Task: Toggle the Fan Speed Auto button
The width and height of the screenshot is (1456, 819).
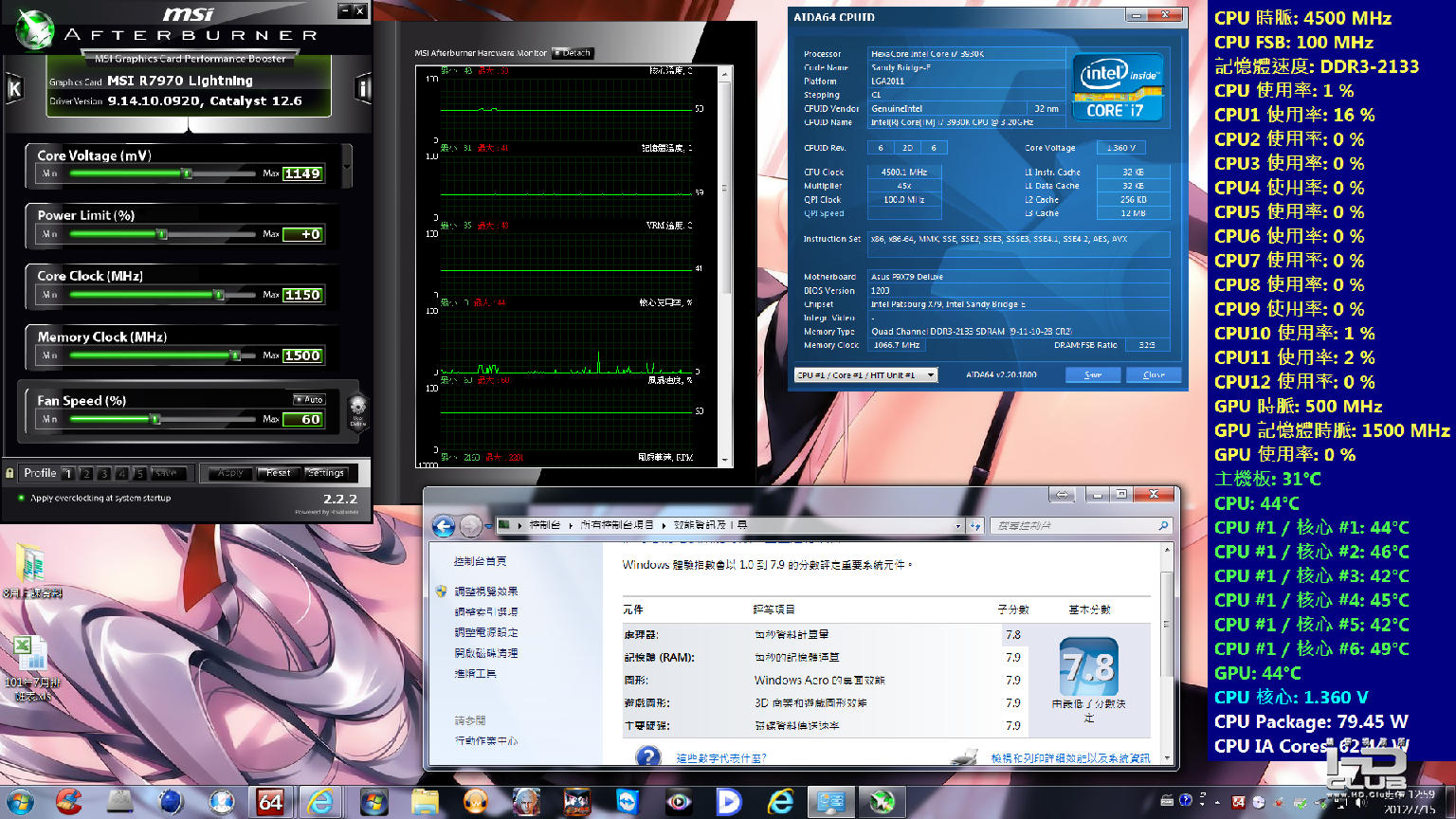Action: point(309,399)
